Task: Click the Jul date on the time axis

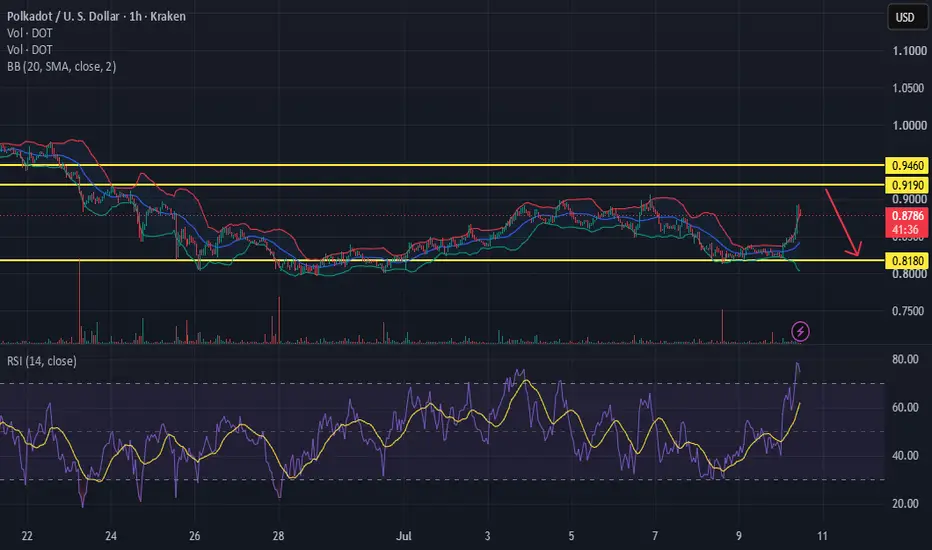Action: [x=404, y=536]
